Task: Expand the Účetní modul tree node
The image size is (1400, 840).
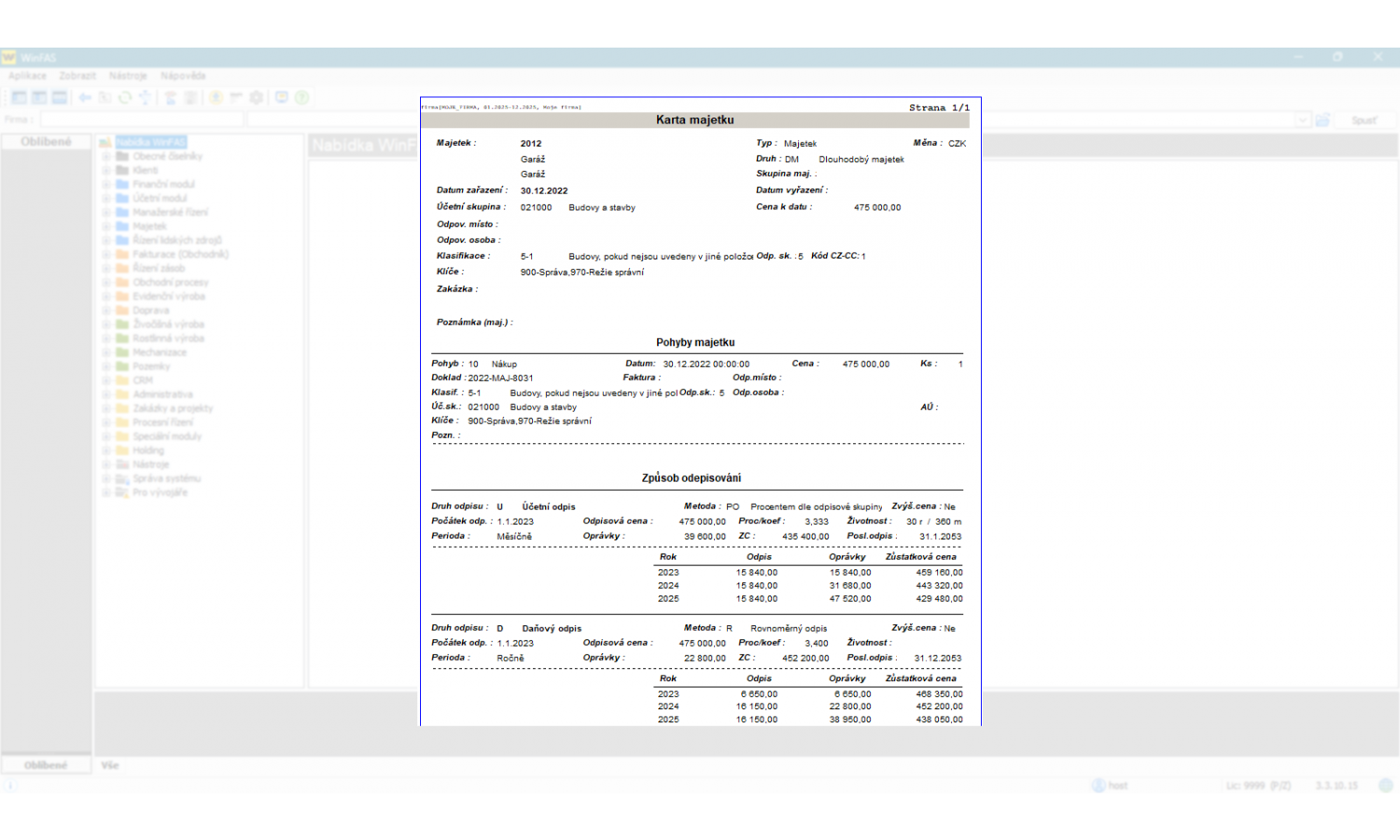Action: coord(106,198)
